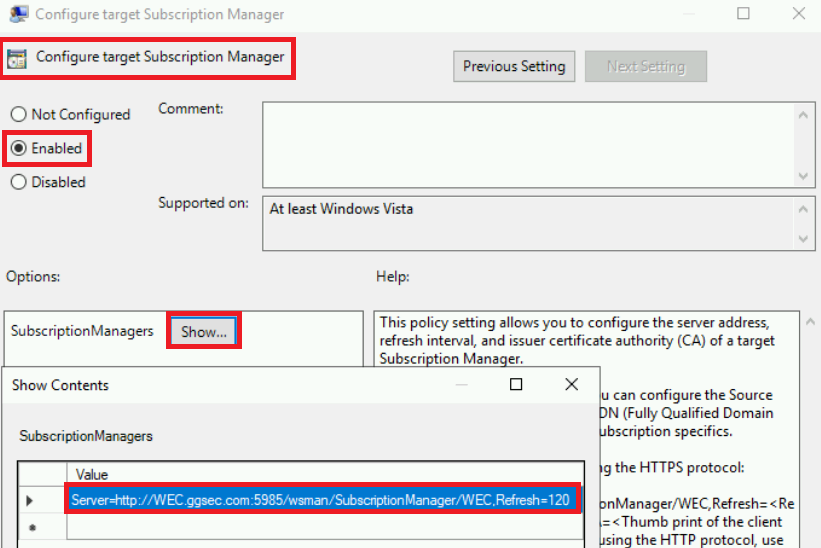Click the Help text paragraph
The height and width of the screenshot is (548, 821).
(x=576, y=340)
